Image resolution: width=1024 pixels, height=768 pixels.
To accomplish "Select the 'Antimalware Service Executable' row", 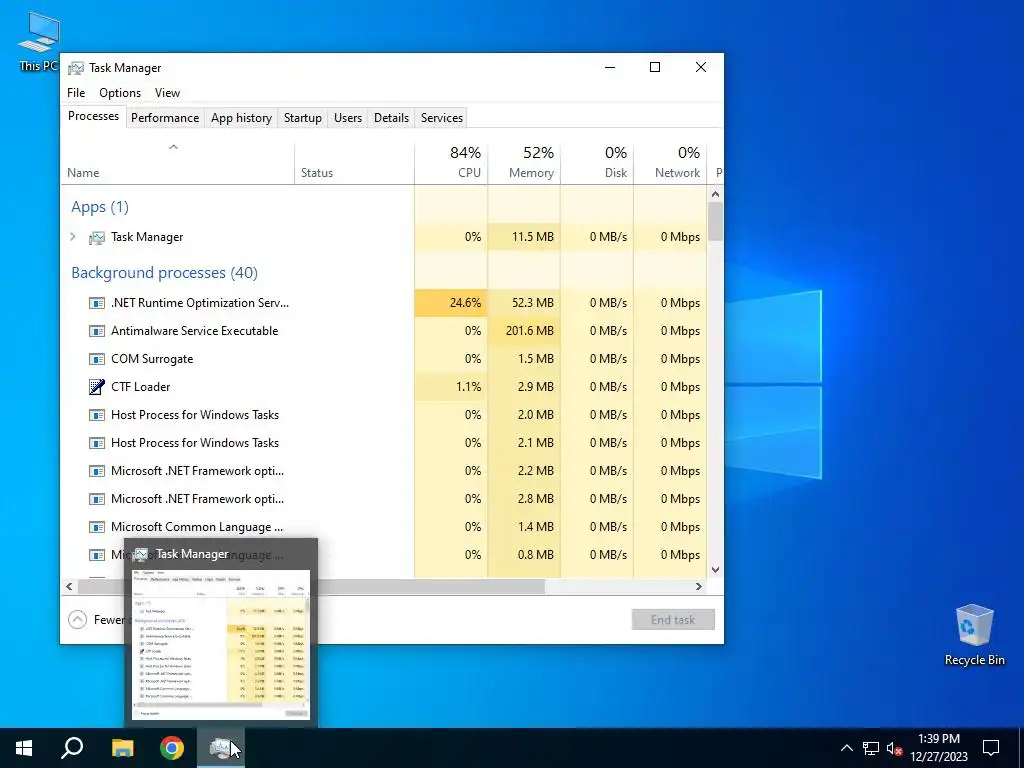I will coord(384,331).
